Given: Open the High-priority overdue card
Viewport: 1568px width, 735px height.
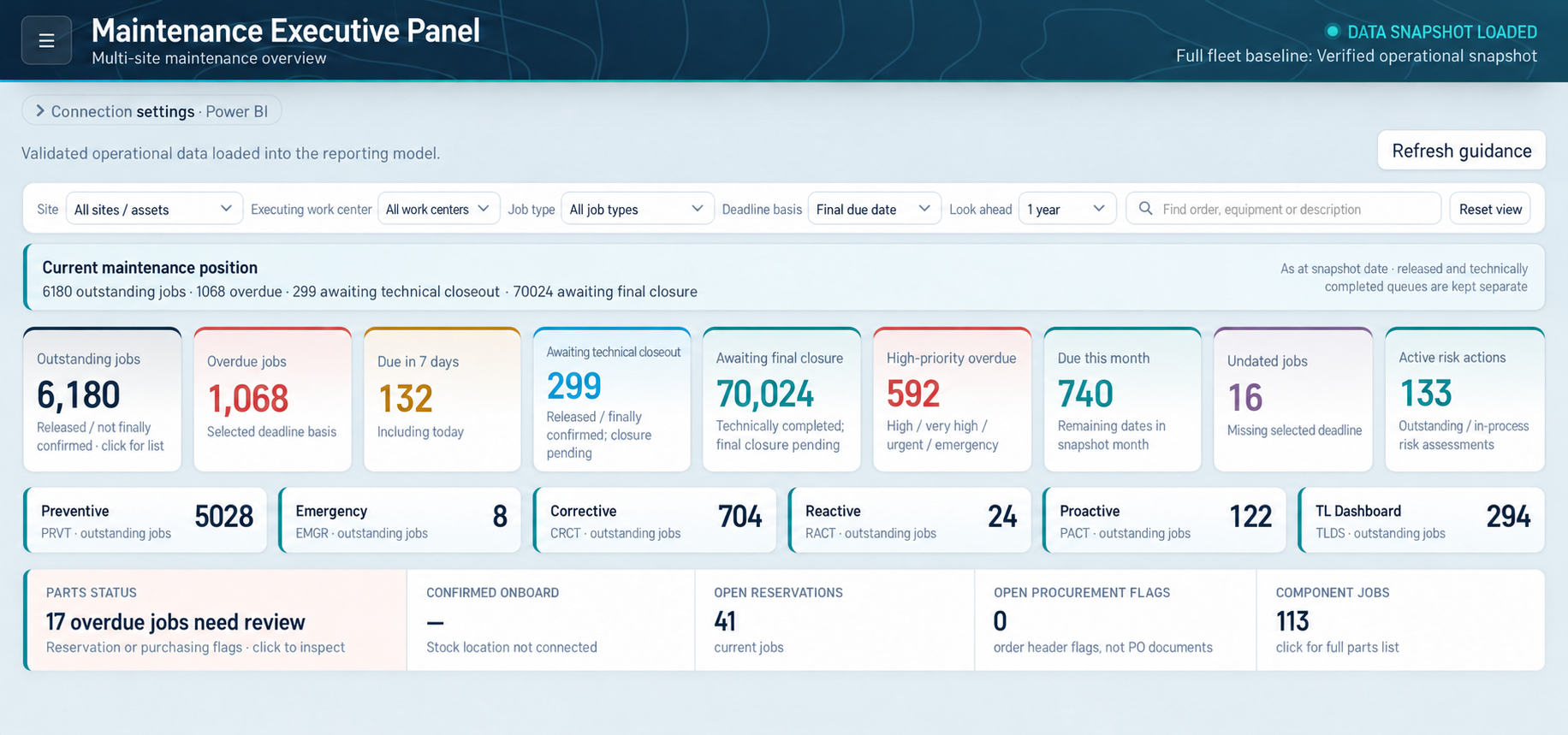Looking at the screenshot, I should click(x=952, y=400).
